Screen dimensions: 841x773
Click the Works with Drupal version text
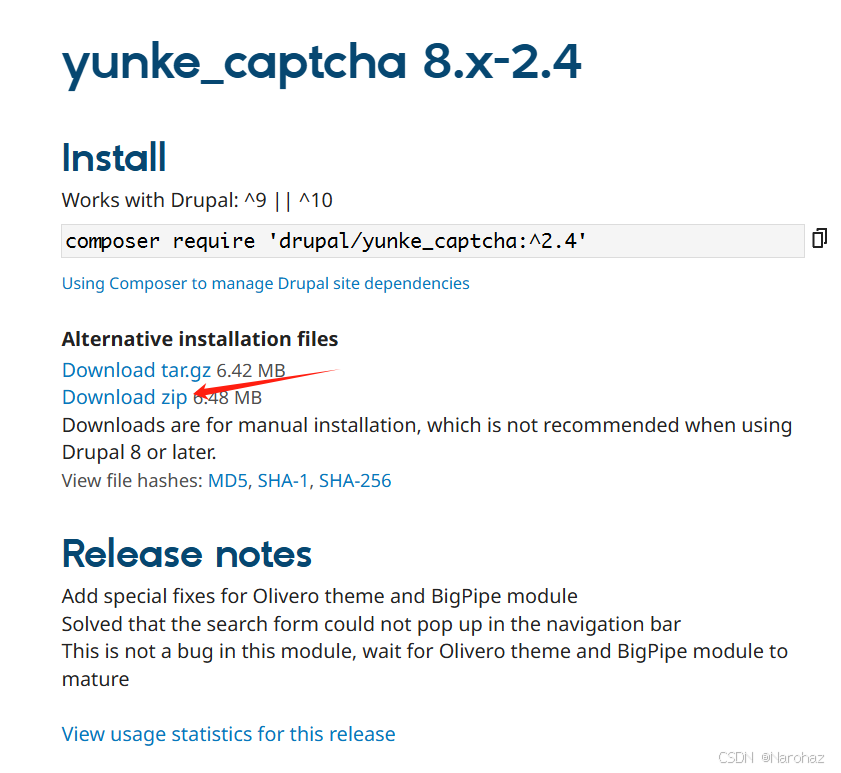[x=197, y=199]
